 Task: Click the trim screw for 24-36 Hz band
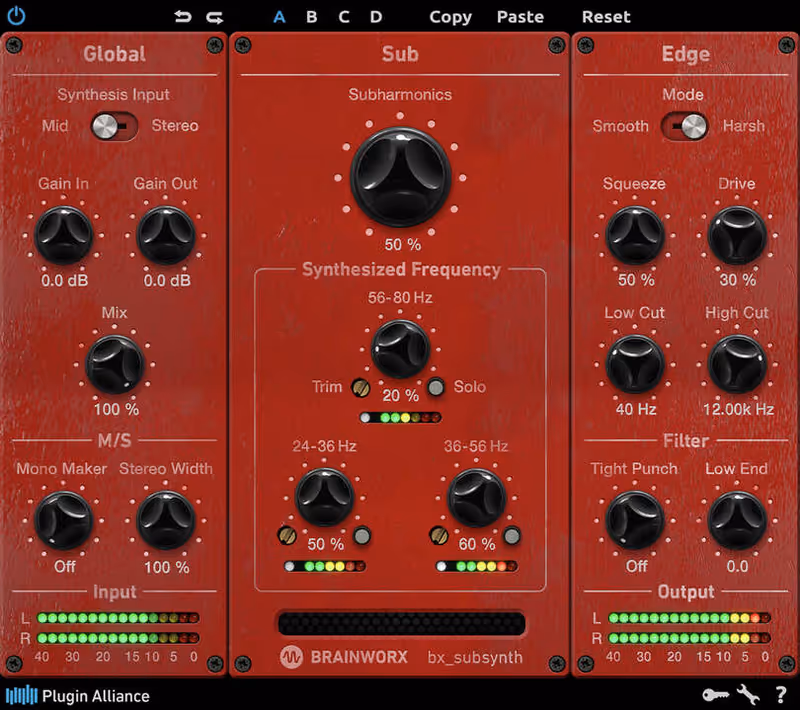click(x=286, y=536)
